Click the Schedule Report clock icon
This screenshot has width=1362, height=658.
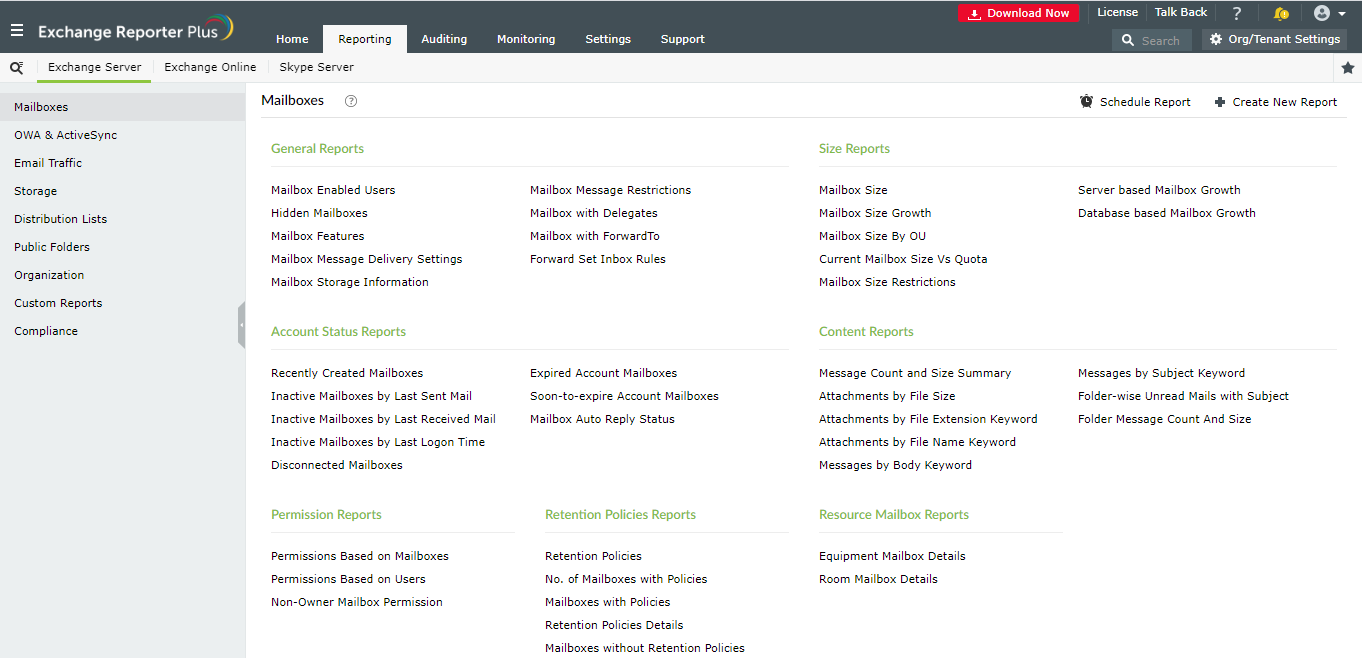pos(1086,101)
